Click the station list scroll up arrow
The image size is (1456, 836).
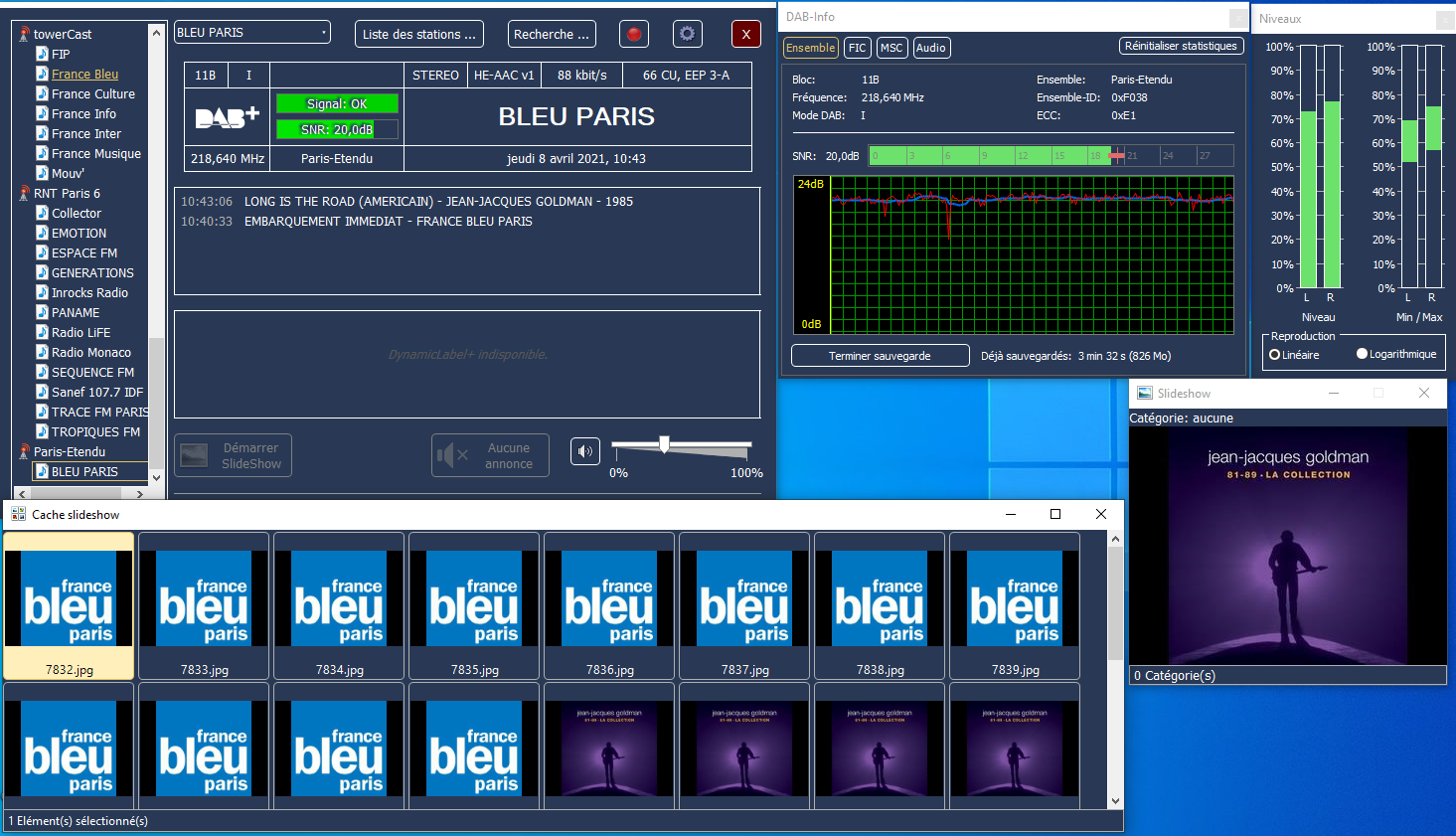pos(156,33)
